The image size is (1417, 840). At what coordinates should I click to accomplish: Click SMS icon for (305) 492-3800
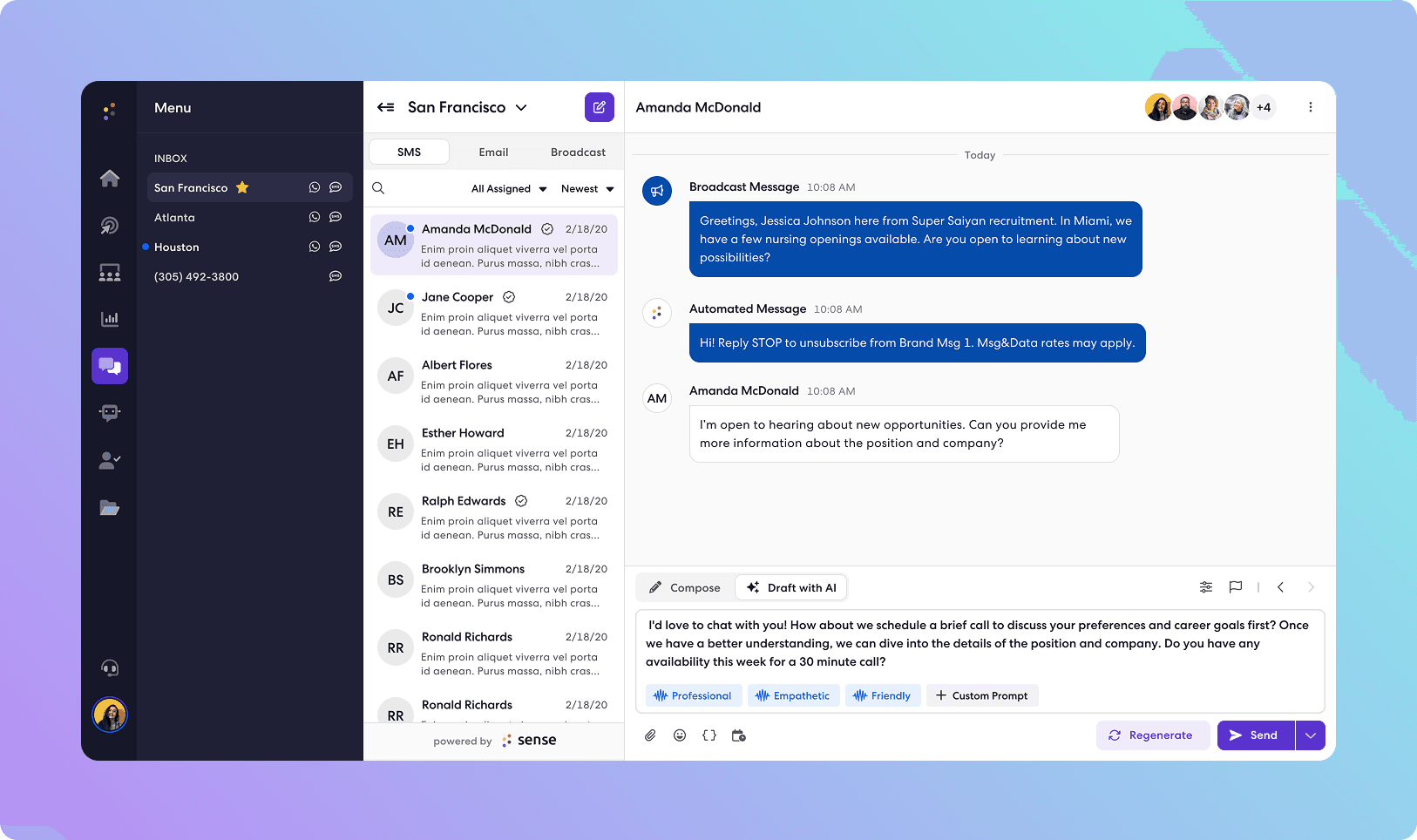336,276
